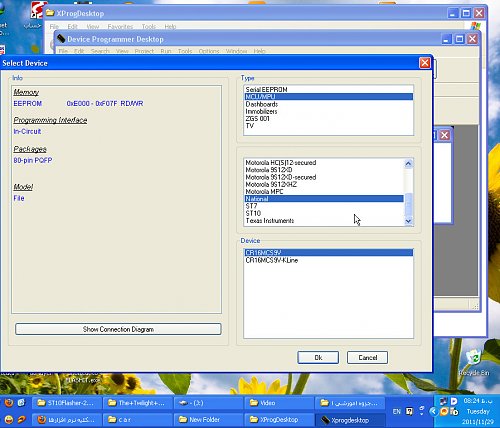The height and width of the screenshot is (428, 500).
Task: Open New Folder taskbar button
Action: pos(209,419)
